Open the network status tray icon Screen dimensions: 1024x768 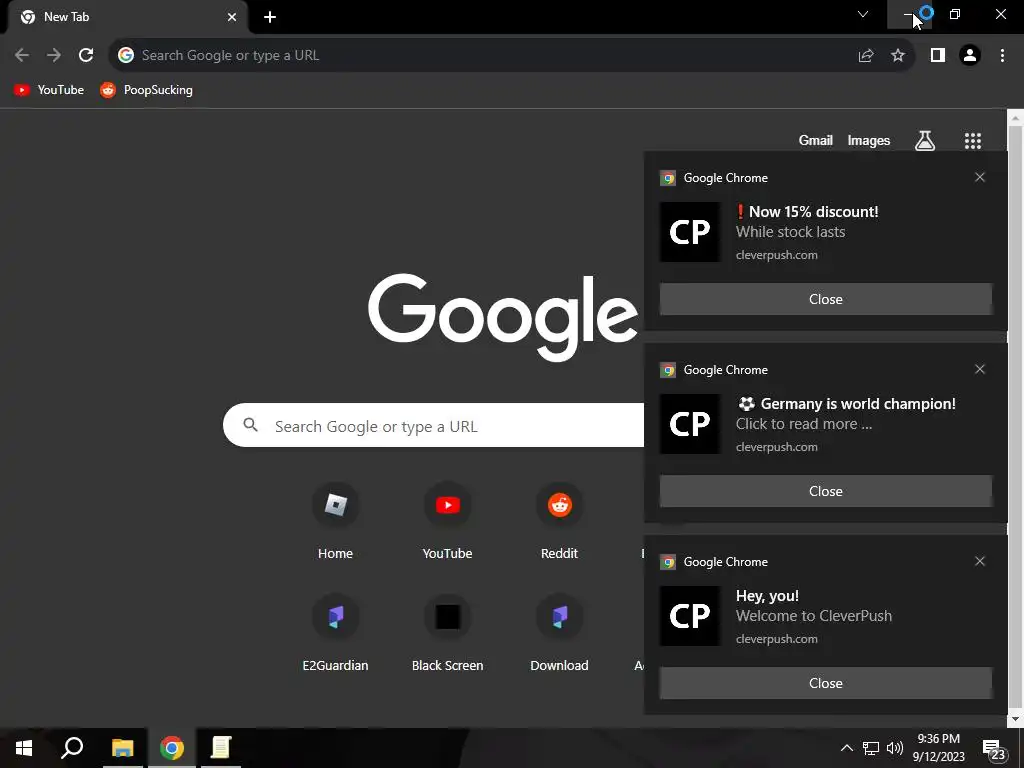[871, 748]
